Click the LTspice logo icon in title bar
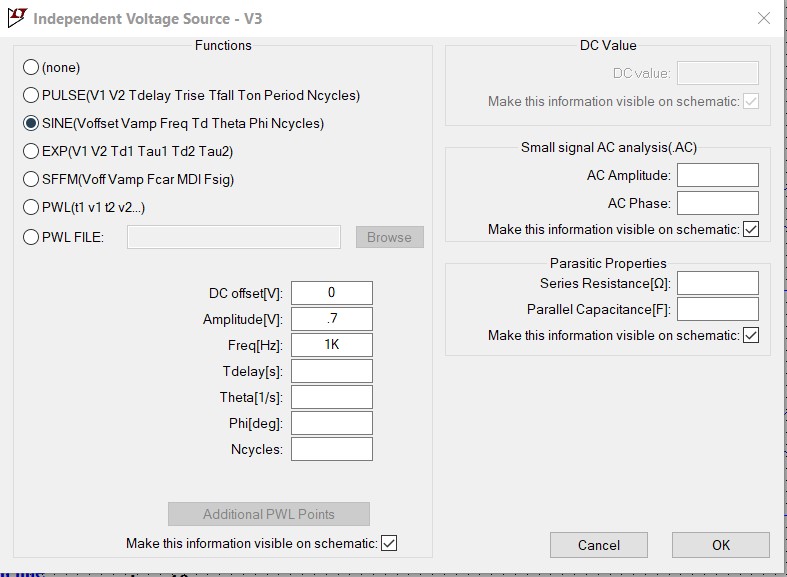 pos(17,18)
